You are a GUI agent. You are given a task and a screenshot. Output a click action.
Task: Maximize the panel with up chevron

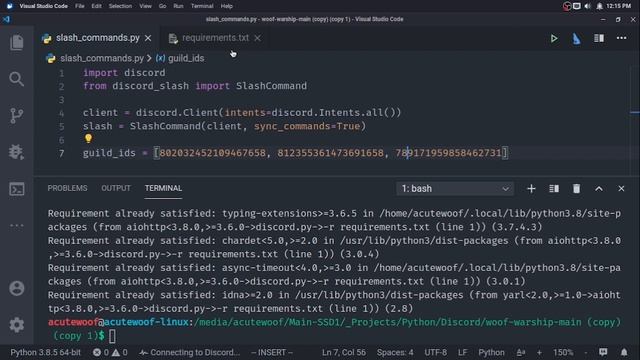[599, 189]
